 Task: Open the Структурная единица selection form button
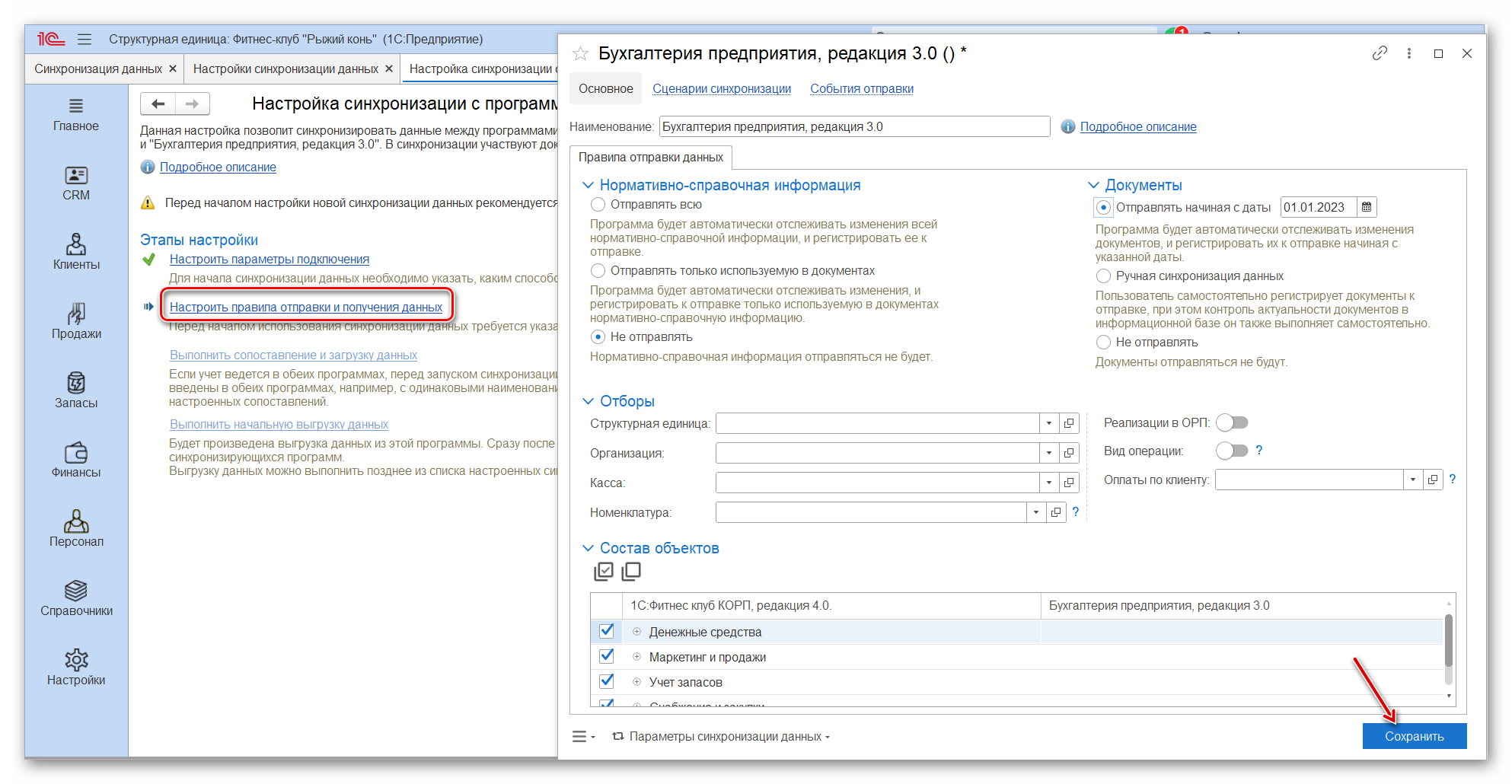click(x=1069, y=423)
